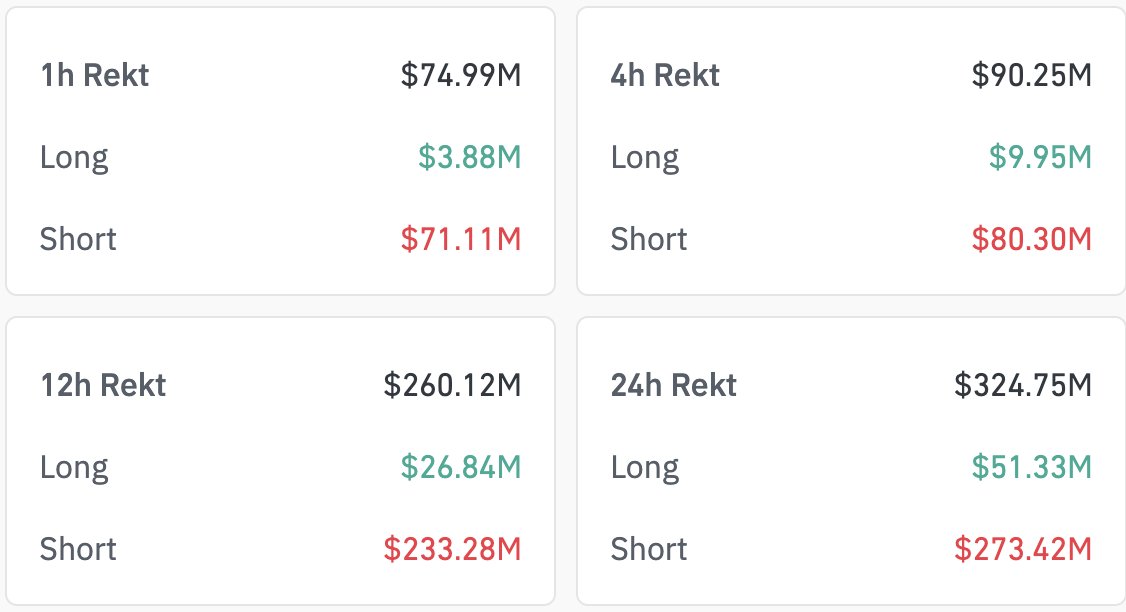The height and width of the screenshot is (612, 1126).
Task: Click the Short label in 24h Rekt card
Action: click(x=649, y=549)
